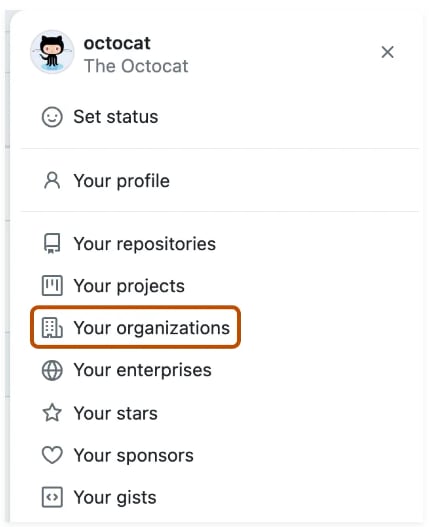Select Your projects menu item
The image size is (434, 527).
point(129,286)
